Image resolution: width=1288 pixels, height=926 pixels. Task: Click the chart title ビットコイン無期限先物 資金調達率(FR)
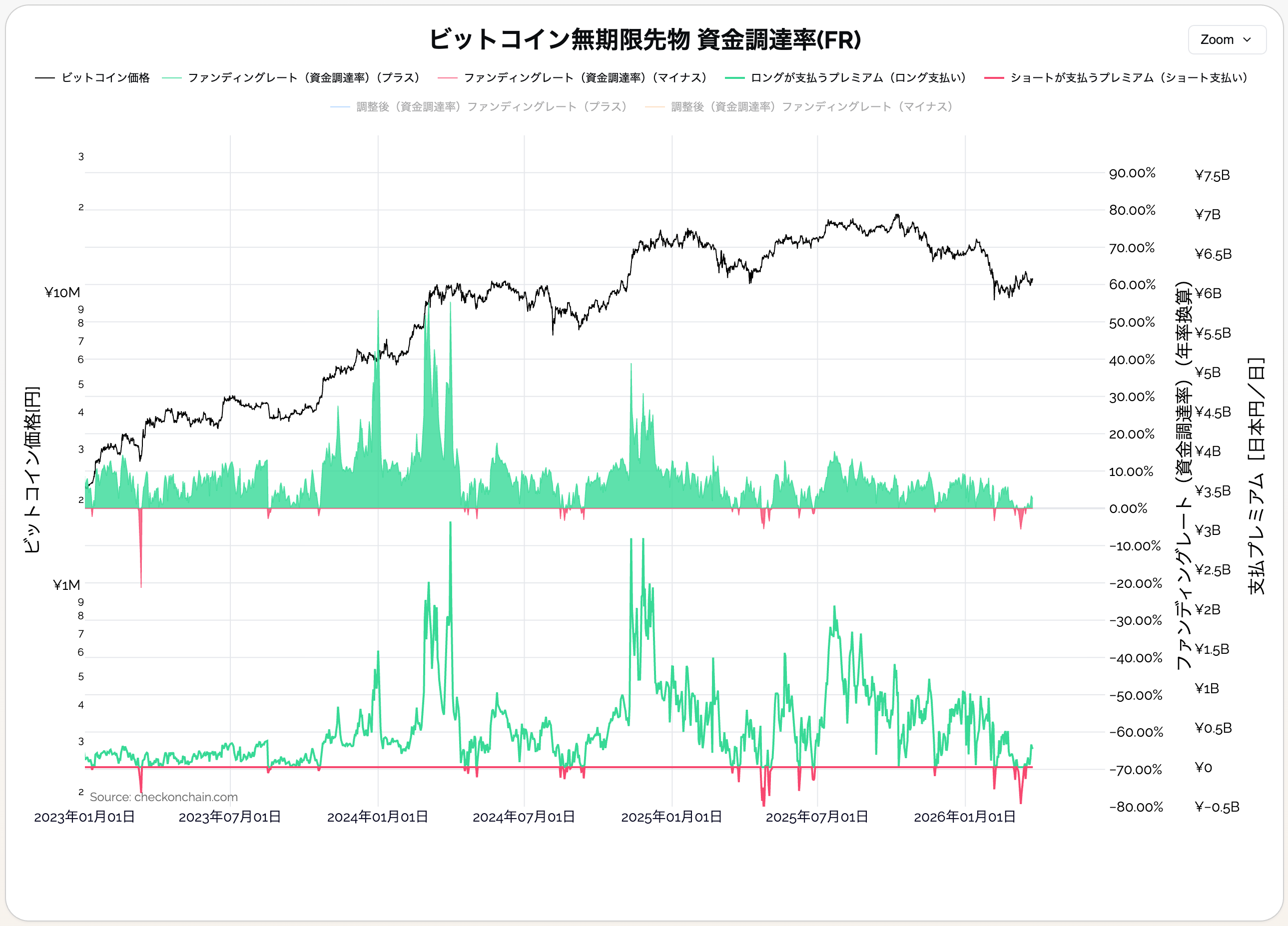[644, 40]
